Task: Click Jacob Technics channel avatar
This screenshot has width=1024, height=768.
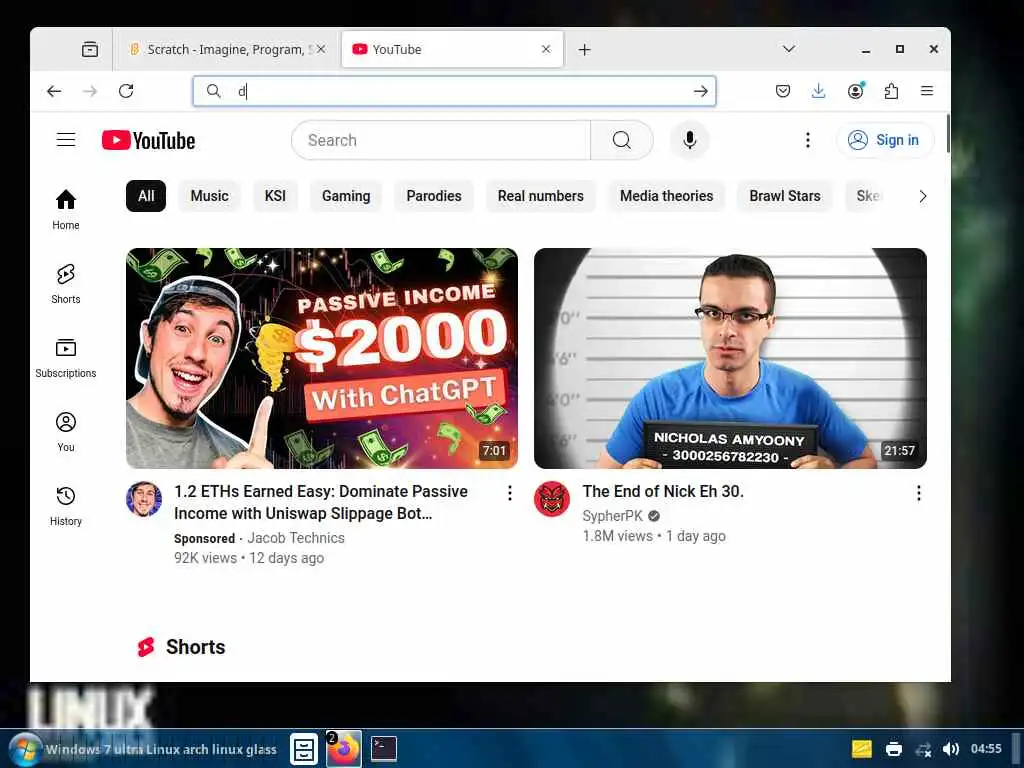Action: (x=144, y=500)
